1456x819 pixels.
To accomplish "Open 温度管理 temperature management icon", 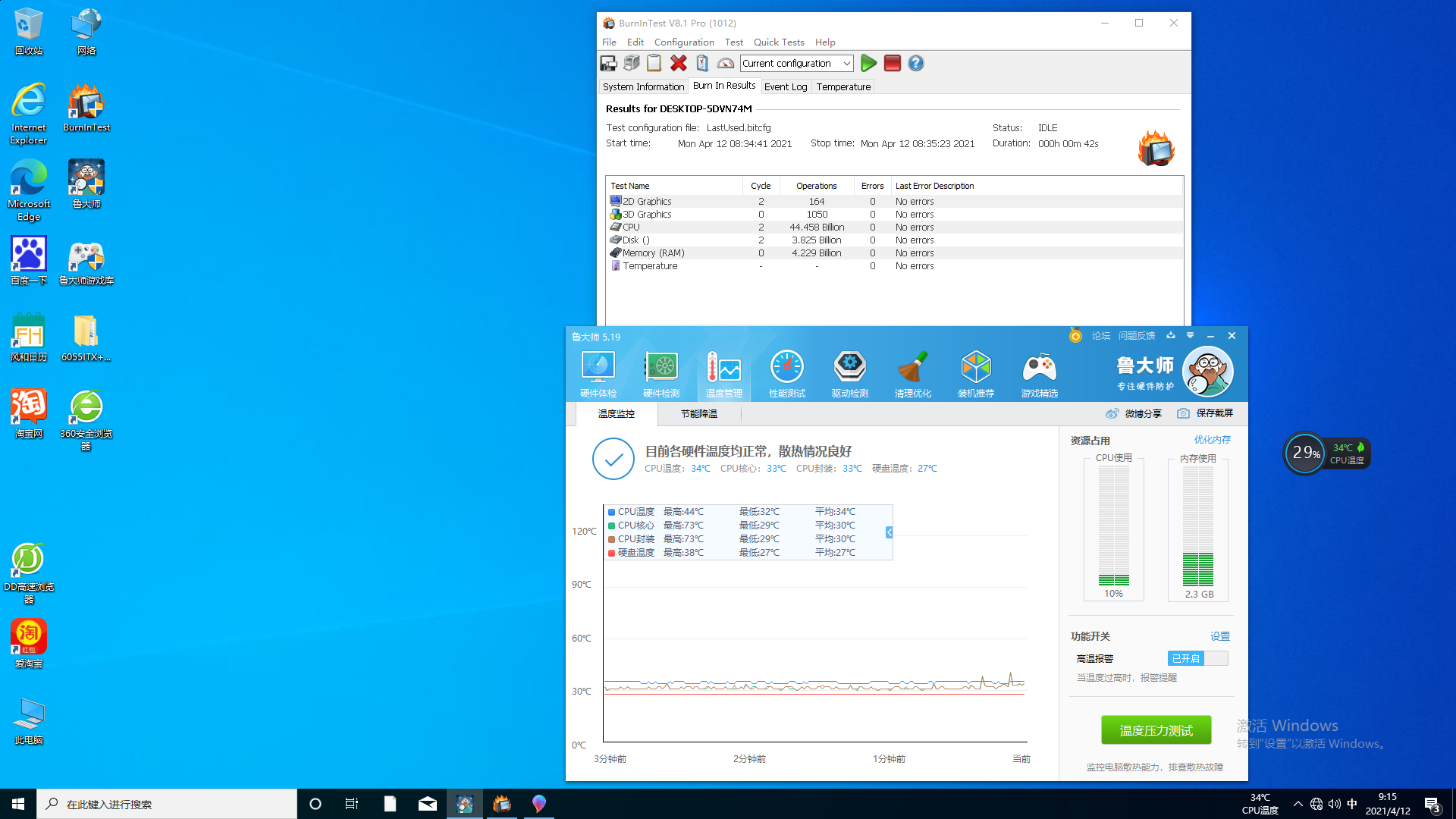I will click(724, 375).
